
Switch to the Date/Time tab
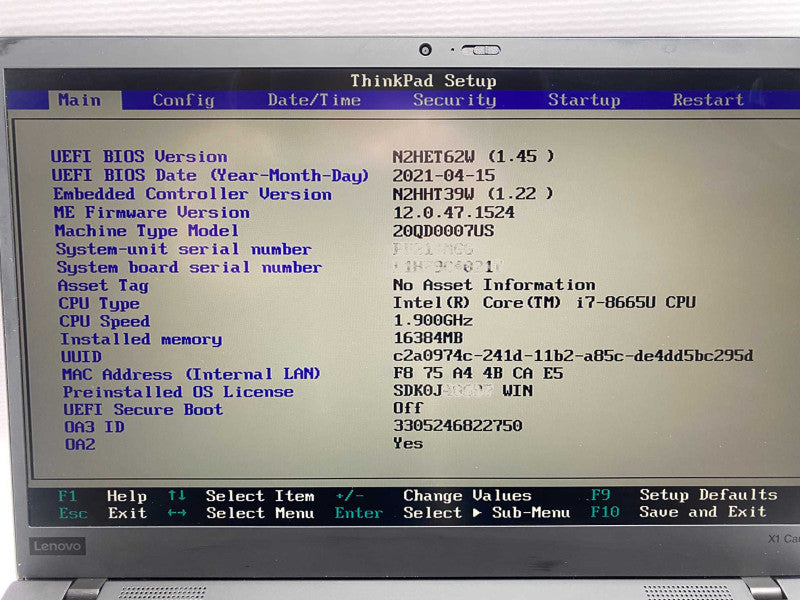tap(314, 100)
